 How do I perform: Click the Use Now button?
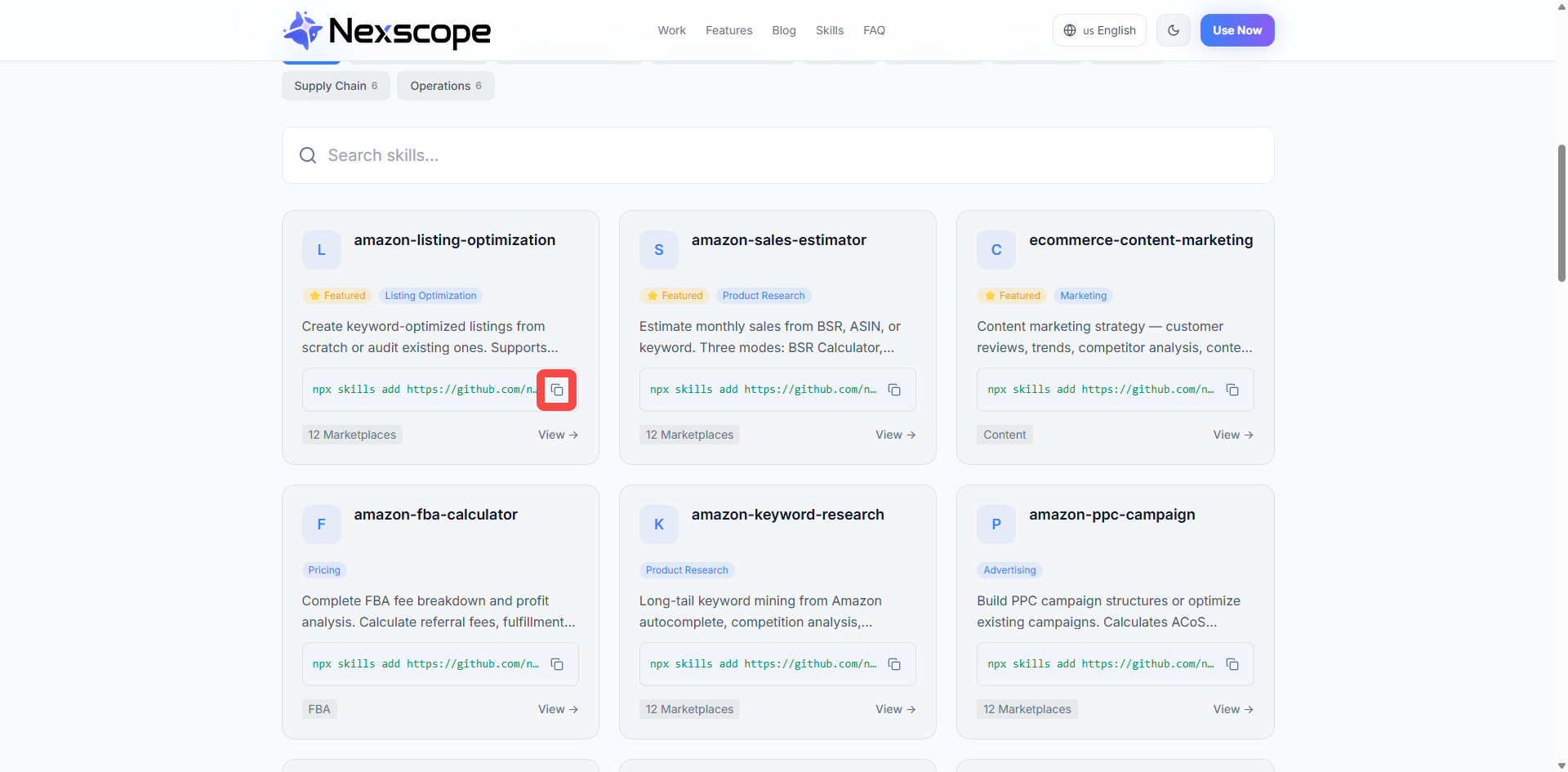pyautogui.click(x=1236, y=30)
